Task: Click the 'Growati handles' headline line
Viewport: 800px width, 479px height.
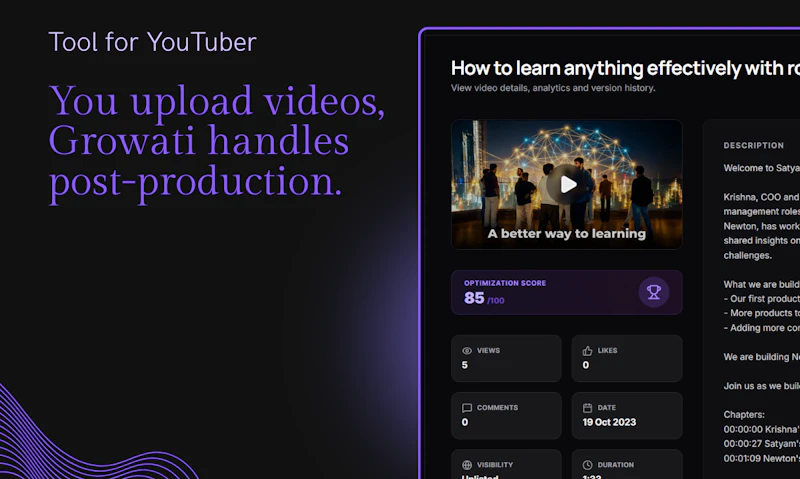Action: (199, 141)
